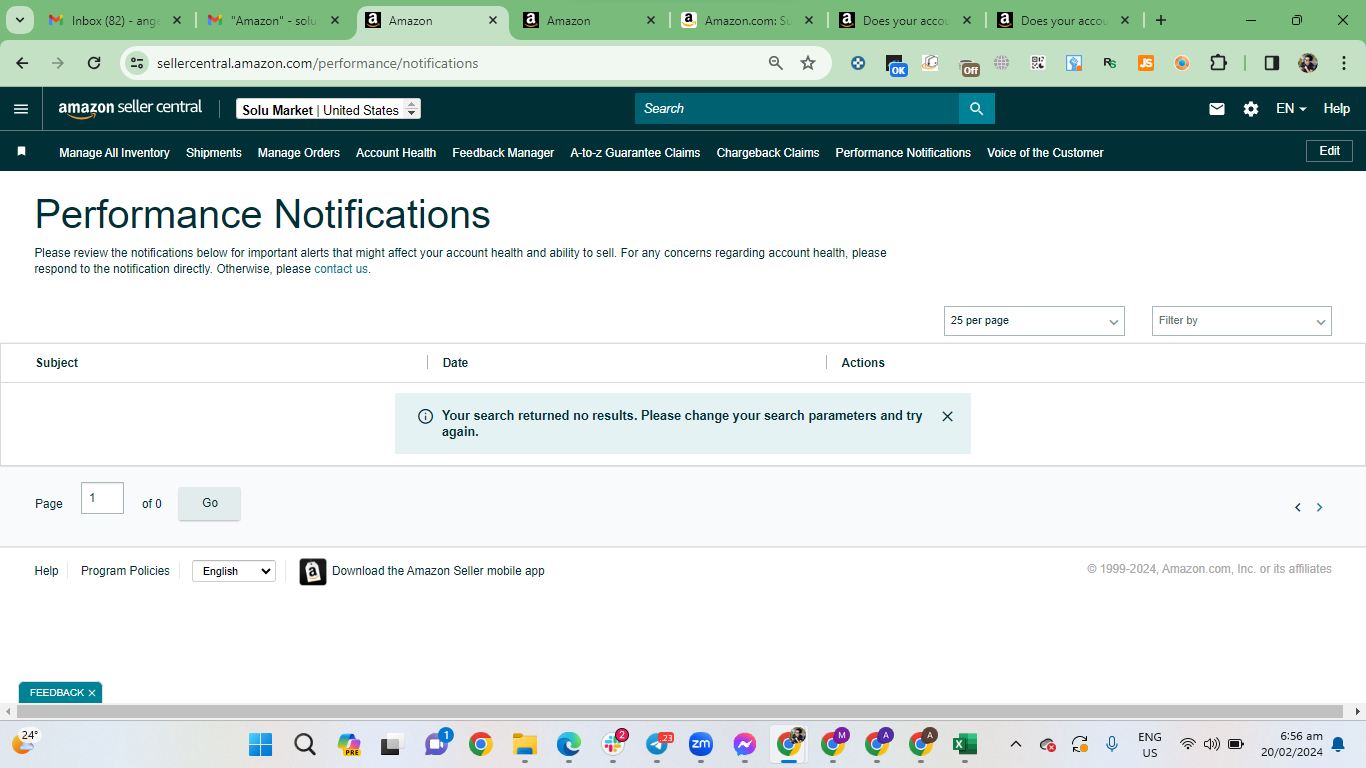
Task: Focus the Seller Central search field
Action: point(797,109)
